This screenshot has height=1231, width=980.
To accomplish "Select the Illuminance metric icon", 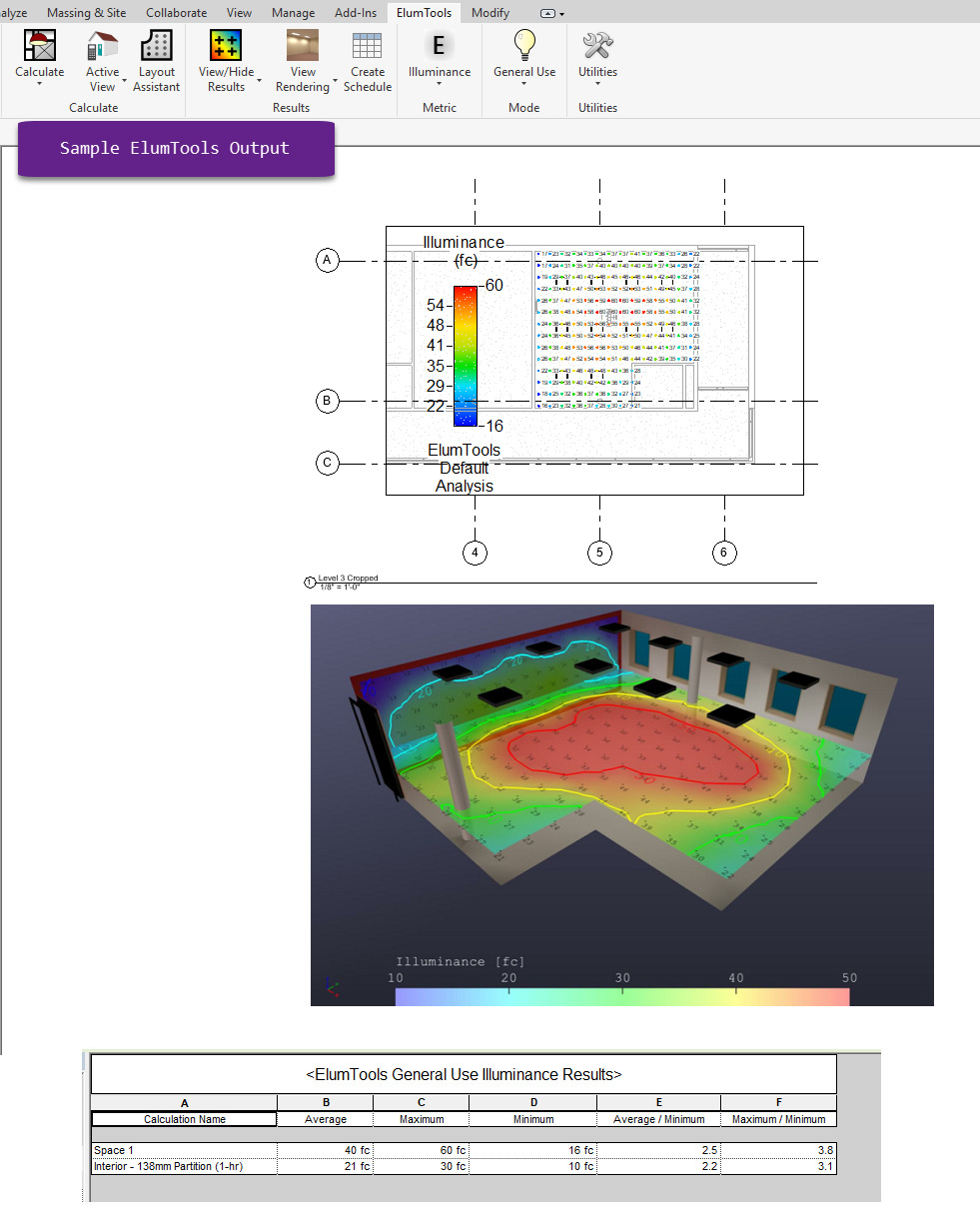I will (439, 45).
